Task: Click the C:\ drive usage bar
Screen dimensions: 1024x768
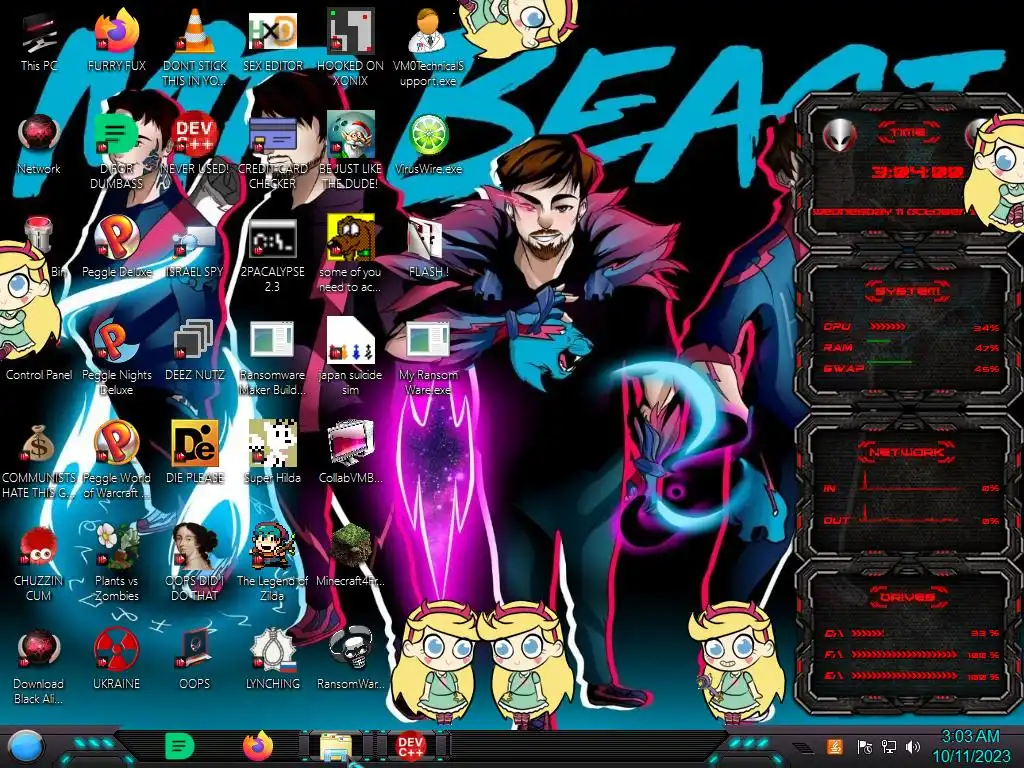Action: click(869, 633)
